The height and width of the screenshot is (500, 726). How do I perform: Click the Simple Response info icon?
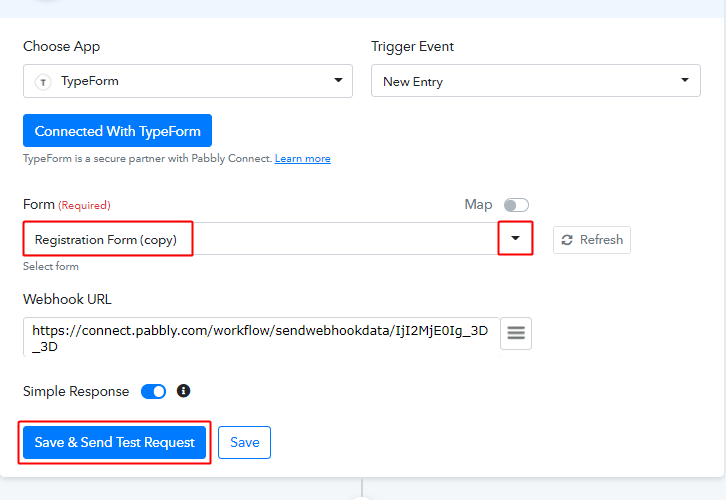click(x=183, y=391)
